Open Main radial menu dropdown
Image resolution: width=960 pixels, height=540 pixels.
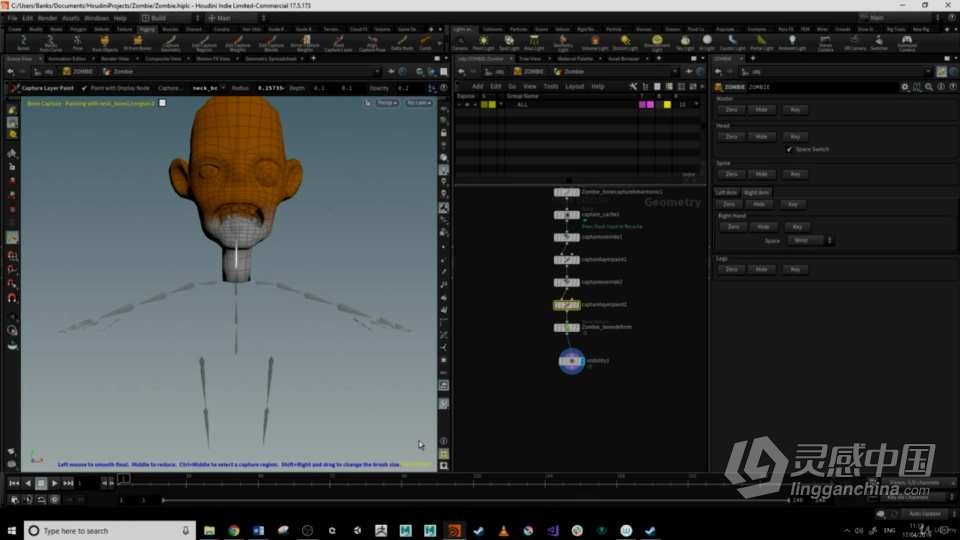pos(236,18)
